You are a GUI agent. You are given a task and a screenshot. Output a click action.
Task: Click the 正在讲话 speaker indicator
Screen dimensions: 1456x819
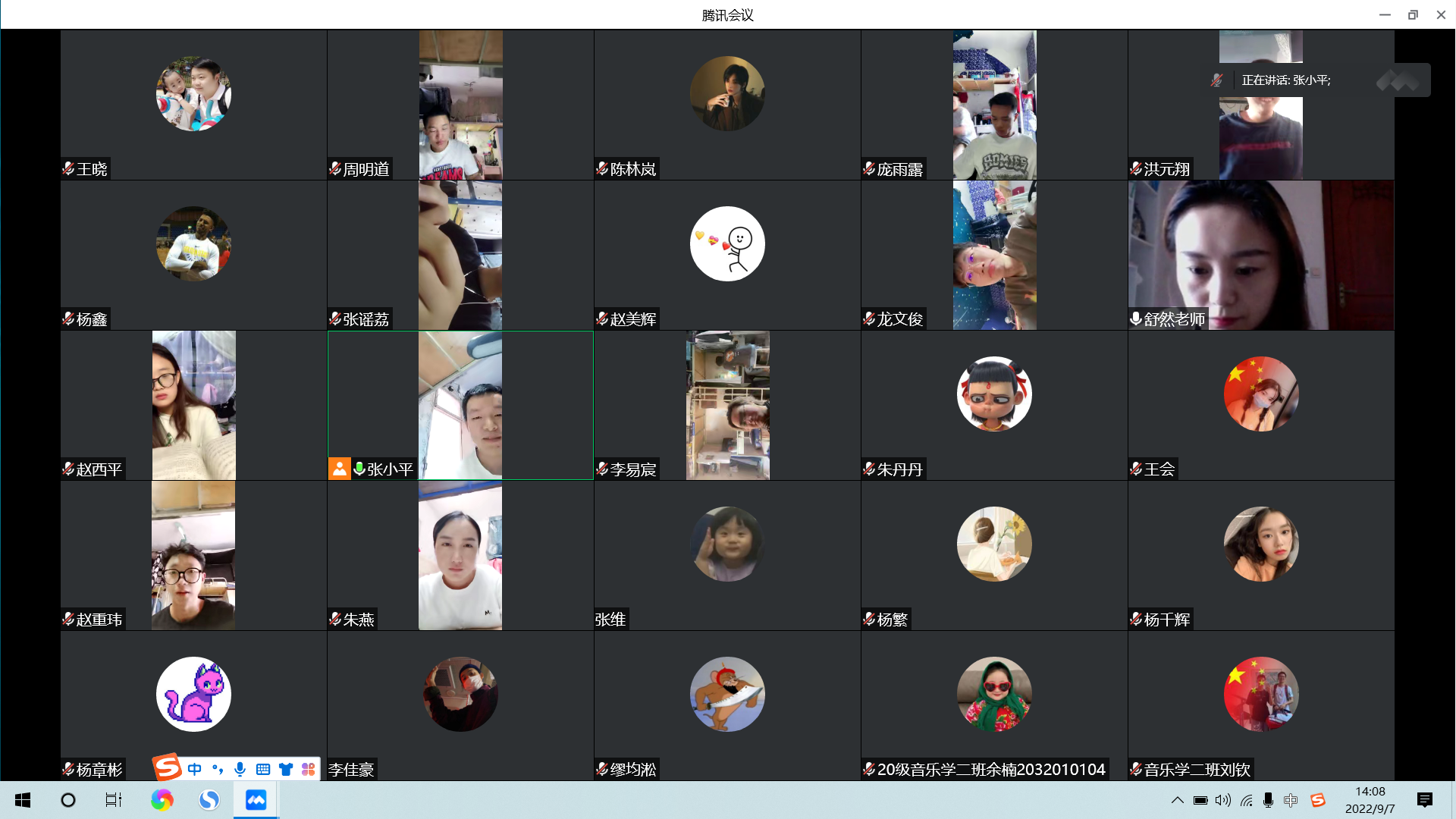(1285, 80)
